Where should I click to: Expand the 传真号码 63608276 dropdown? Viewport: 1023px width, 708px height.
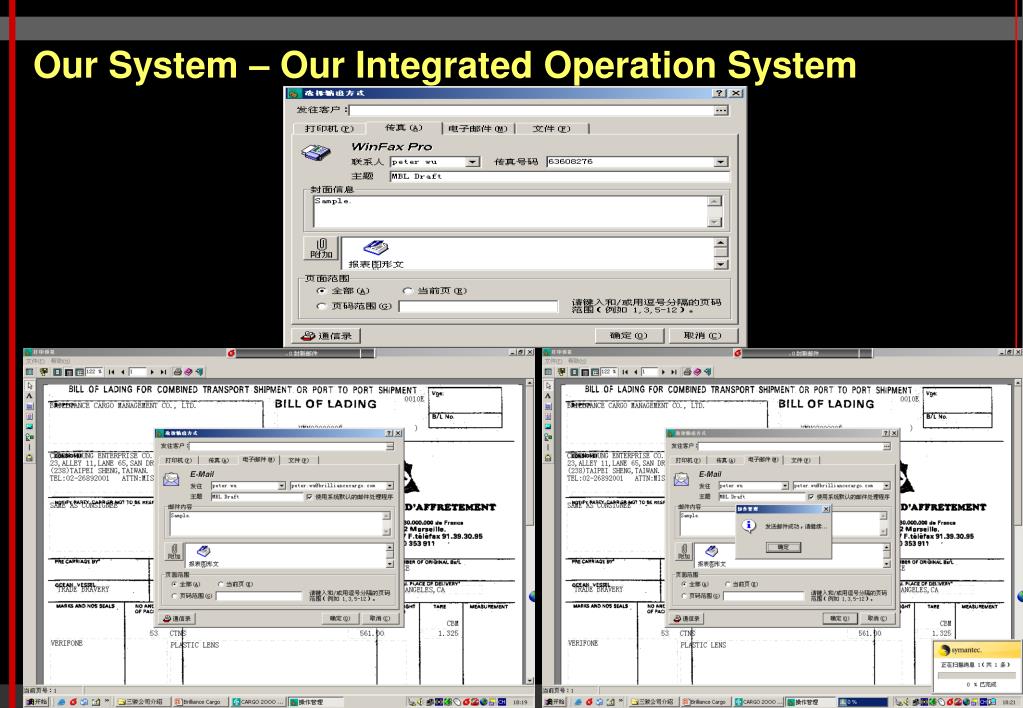(x=720, y=162)
